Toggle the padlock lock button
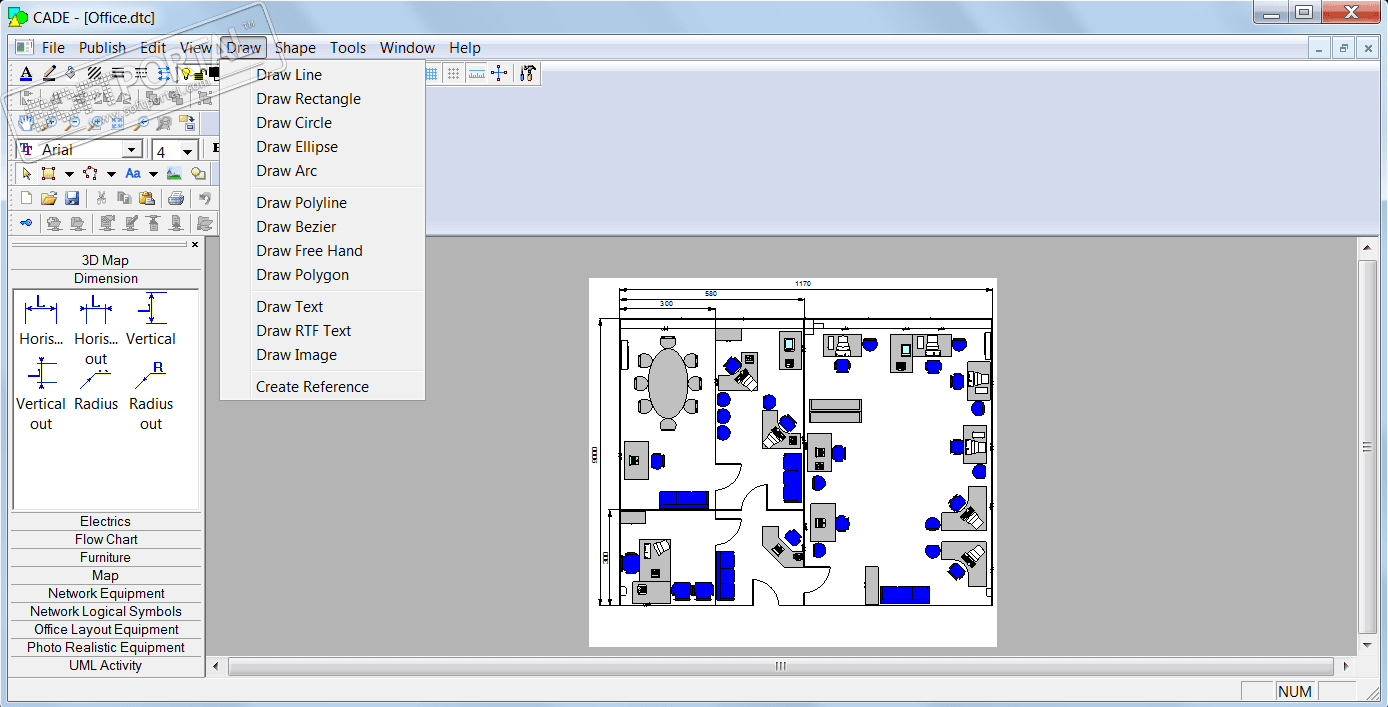 tap(201, 74)
